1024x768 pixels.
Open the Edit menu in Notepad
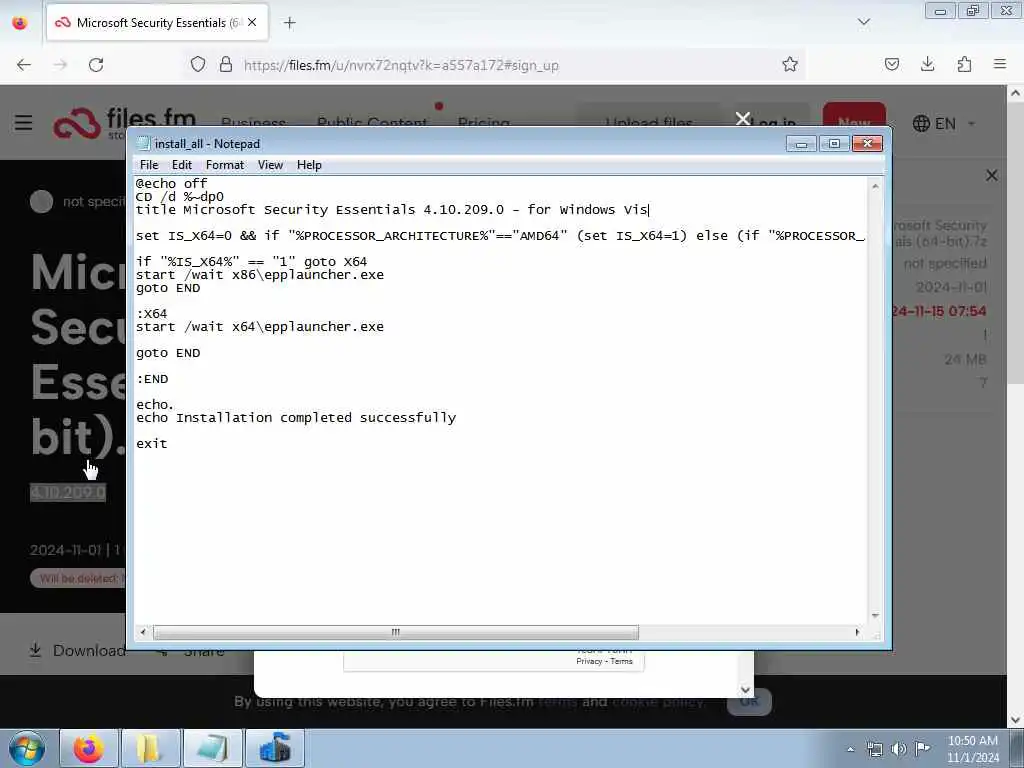(x=182, y=165)
